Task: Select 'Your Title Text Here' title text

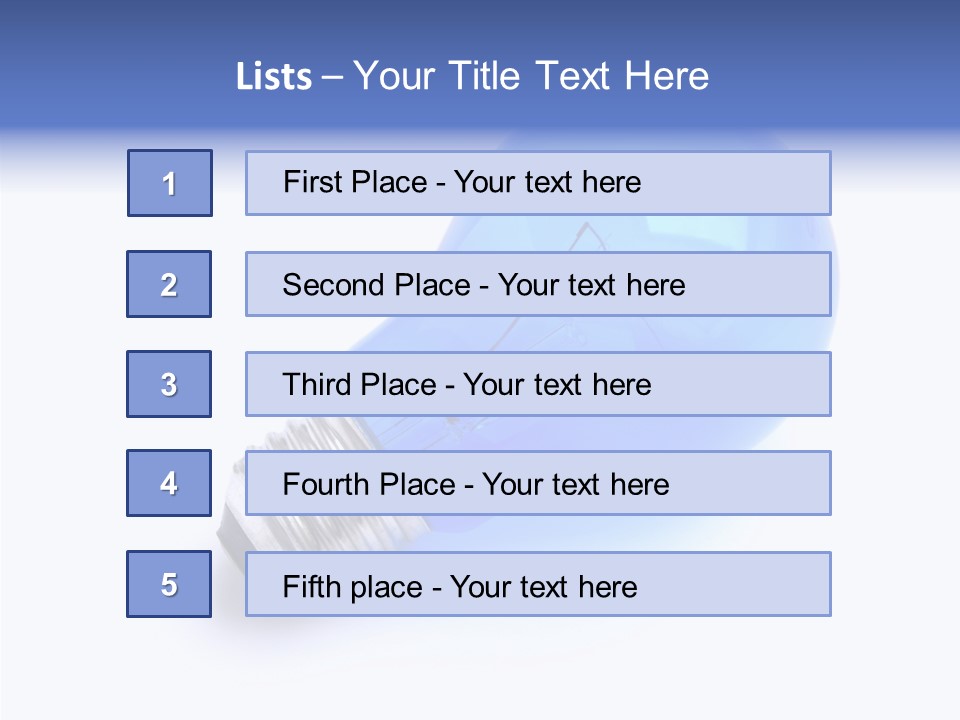Action: pyautogui.click(x=531, y=76)
